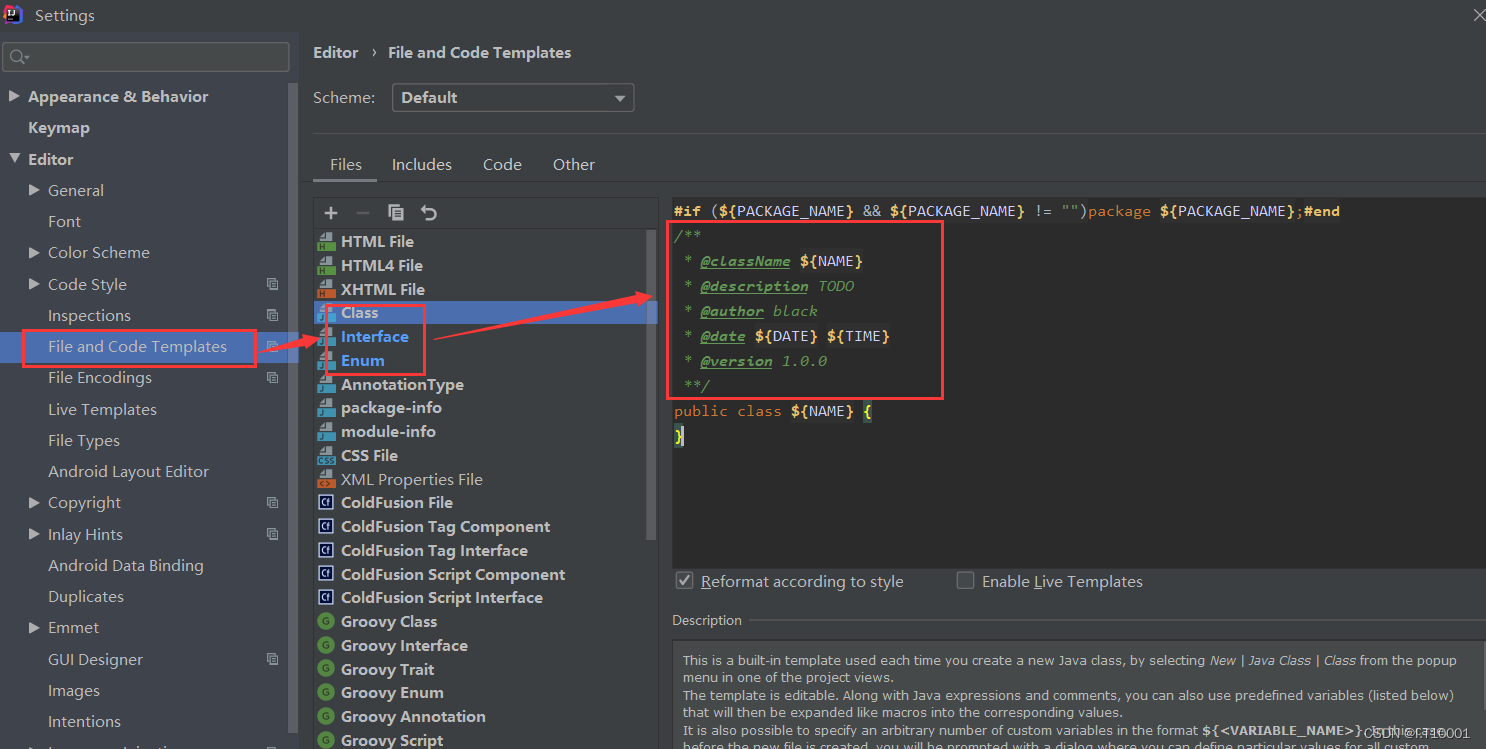Click the template list vertical scrollbar
Viewport: 1486px width, 749px height.
pos(652,385)
